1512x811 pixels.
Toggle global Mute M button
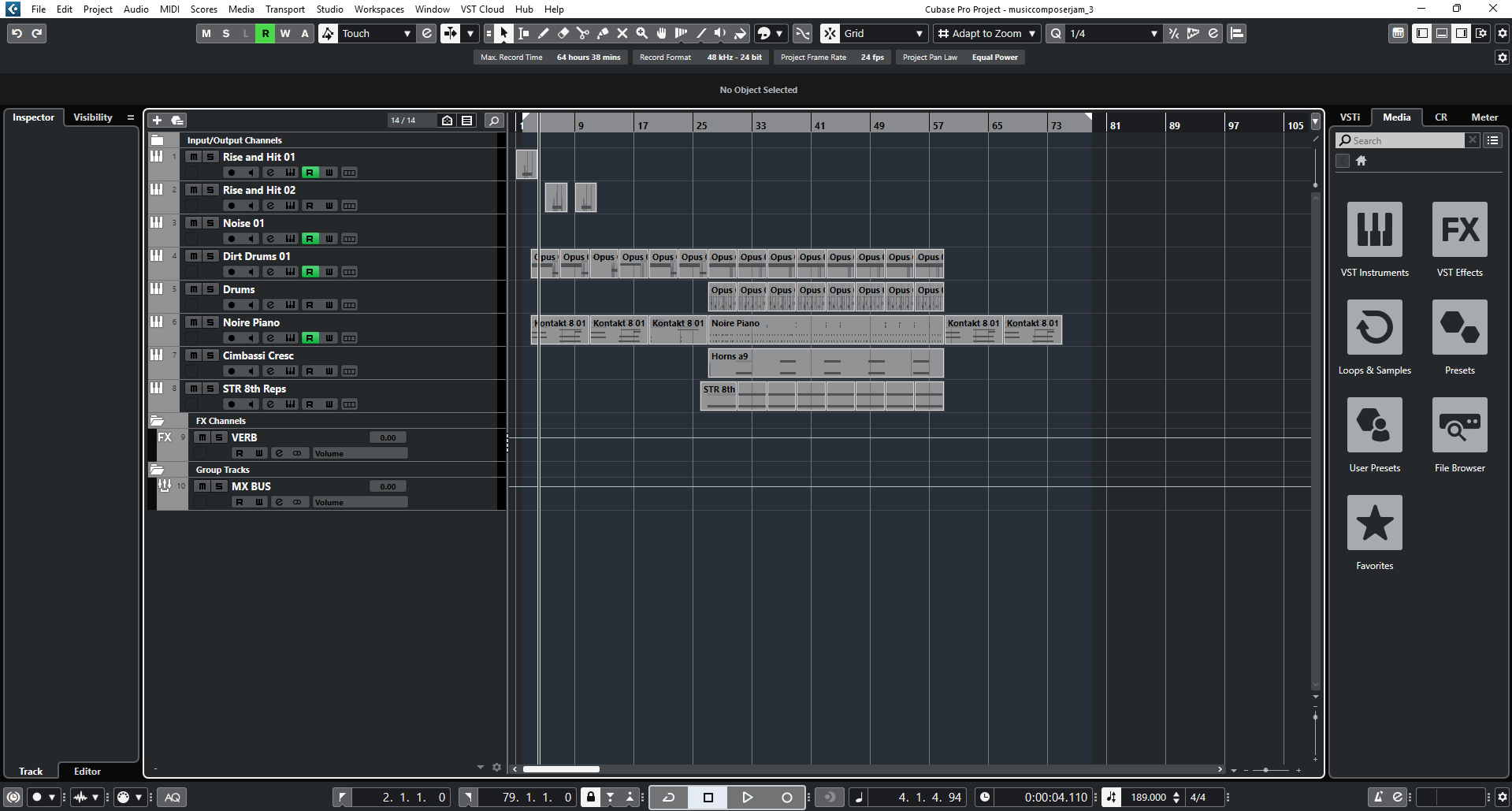(x=206, y=33)
